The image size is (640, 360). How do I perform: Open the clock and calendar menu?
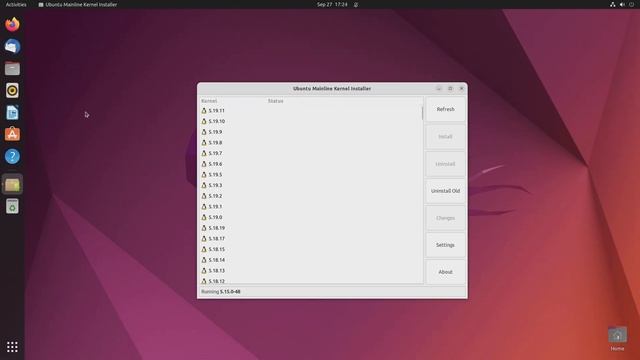pos(332,4)
